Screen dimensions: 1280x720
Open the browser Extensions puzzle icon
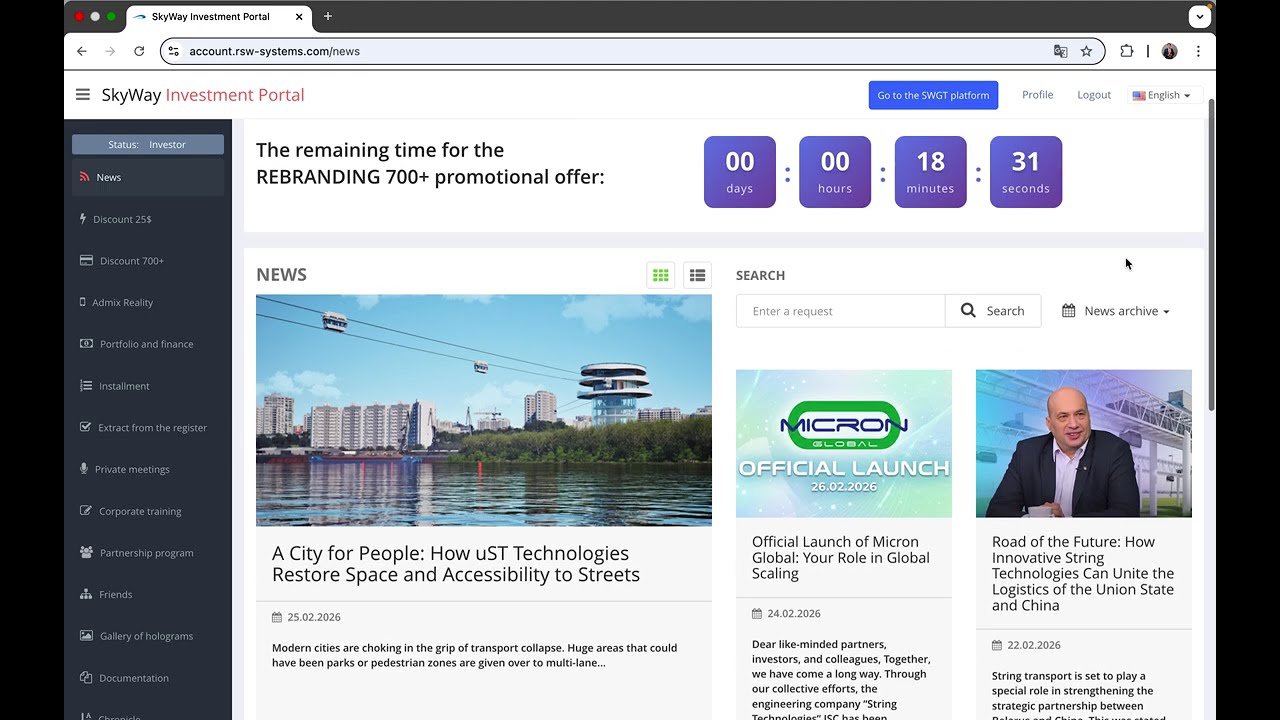(1127, 51)
